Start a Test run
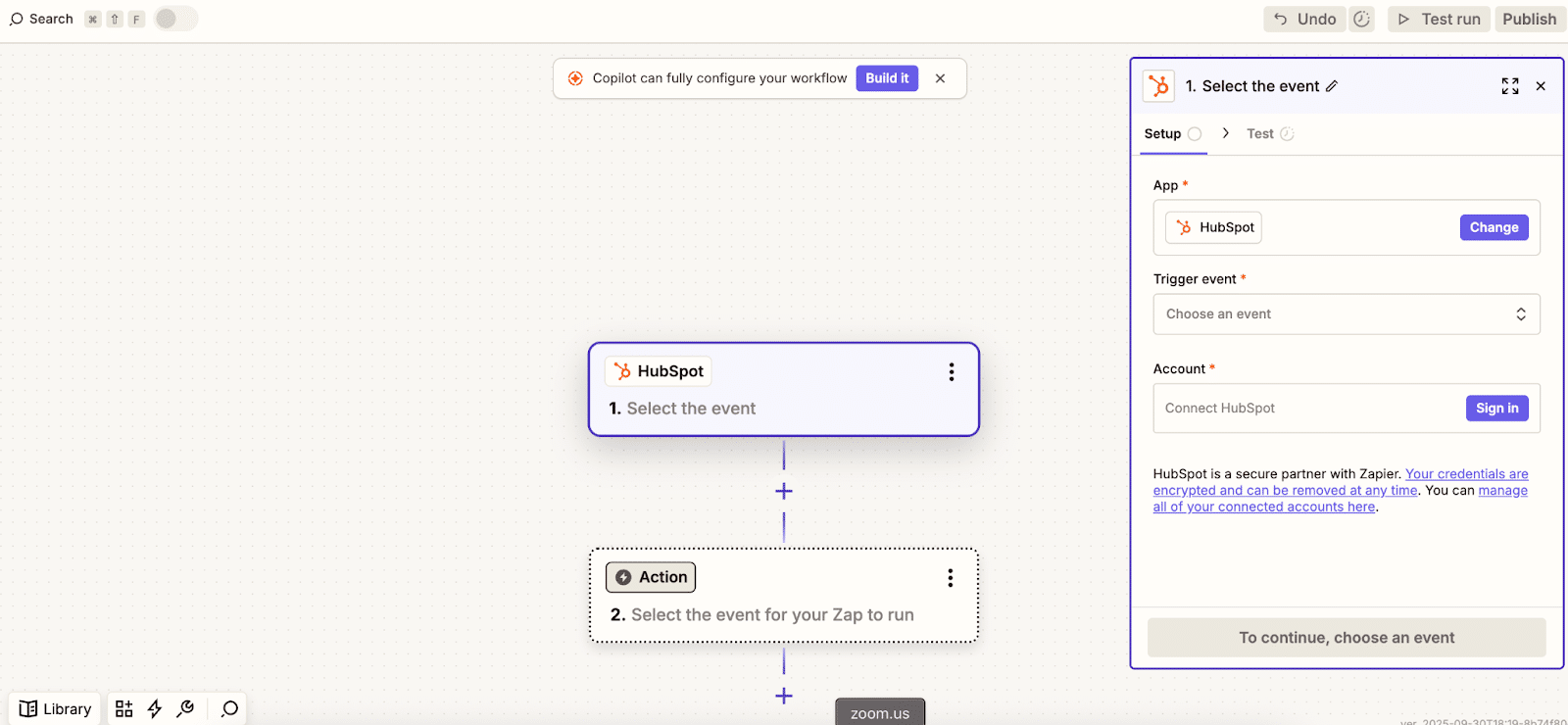This screenshot has width=1568, height=725. tap(1439, 19)
